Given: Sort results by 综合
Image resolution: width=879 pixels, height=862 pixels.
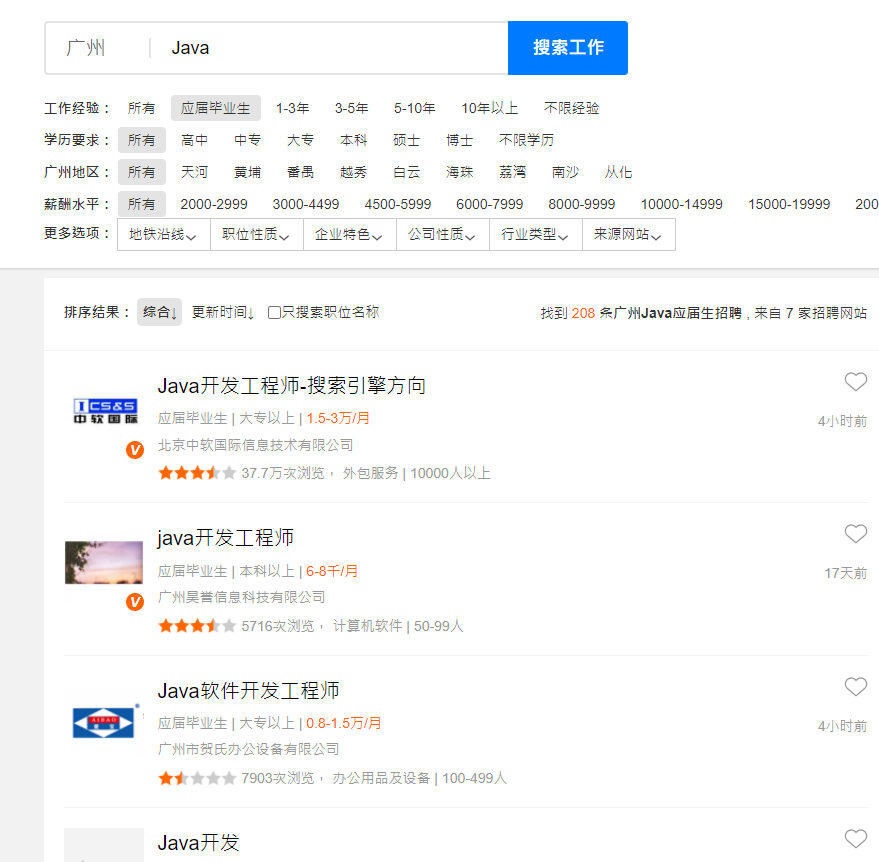Looking at the screenshot, I should pos(159,312).
